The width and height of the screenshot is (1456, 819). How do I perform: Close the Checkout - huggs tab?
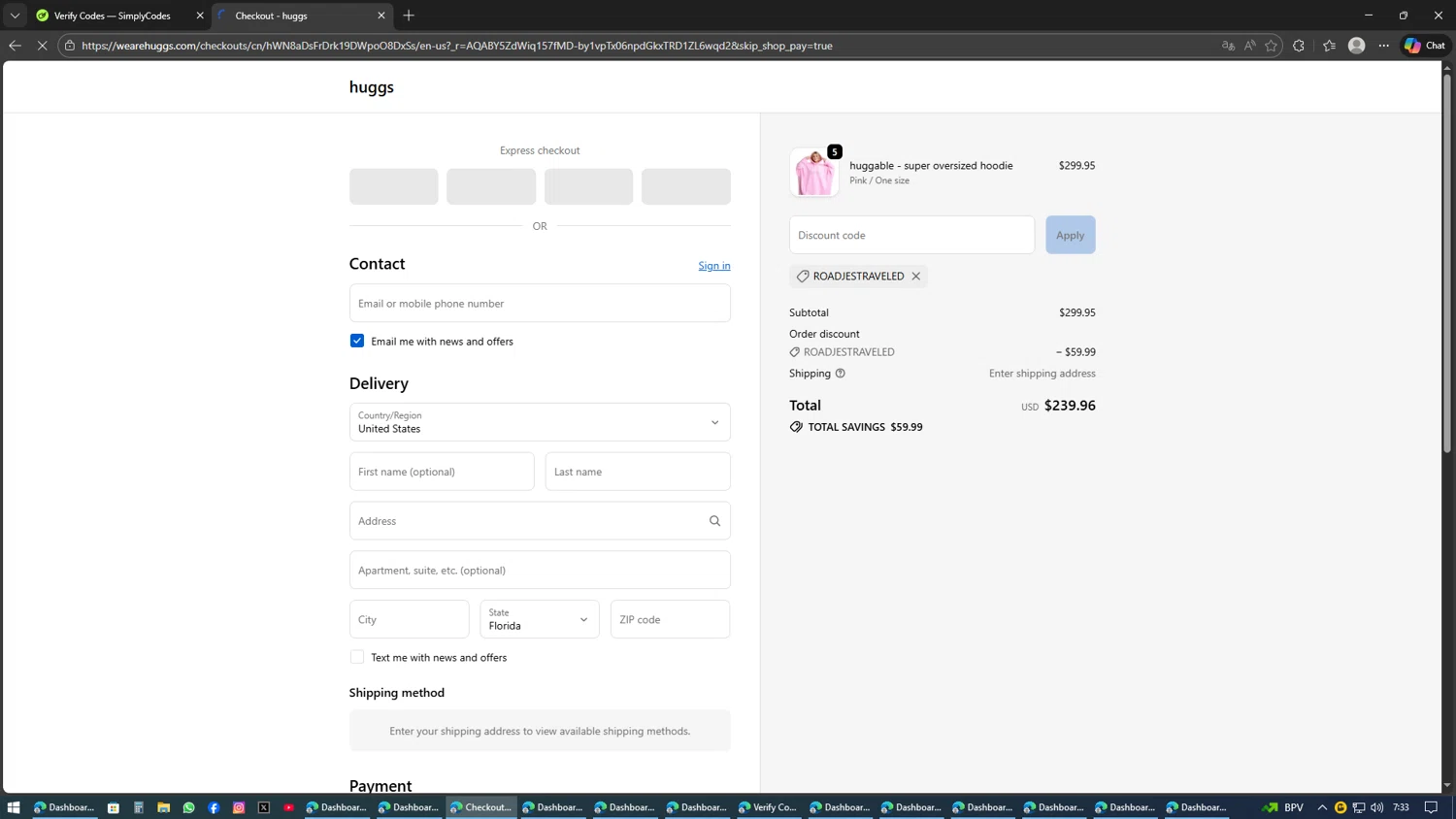(381, 16)
